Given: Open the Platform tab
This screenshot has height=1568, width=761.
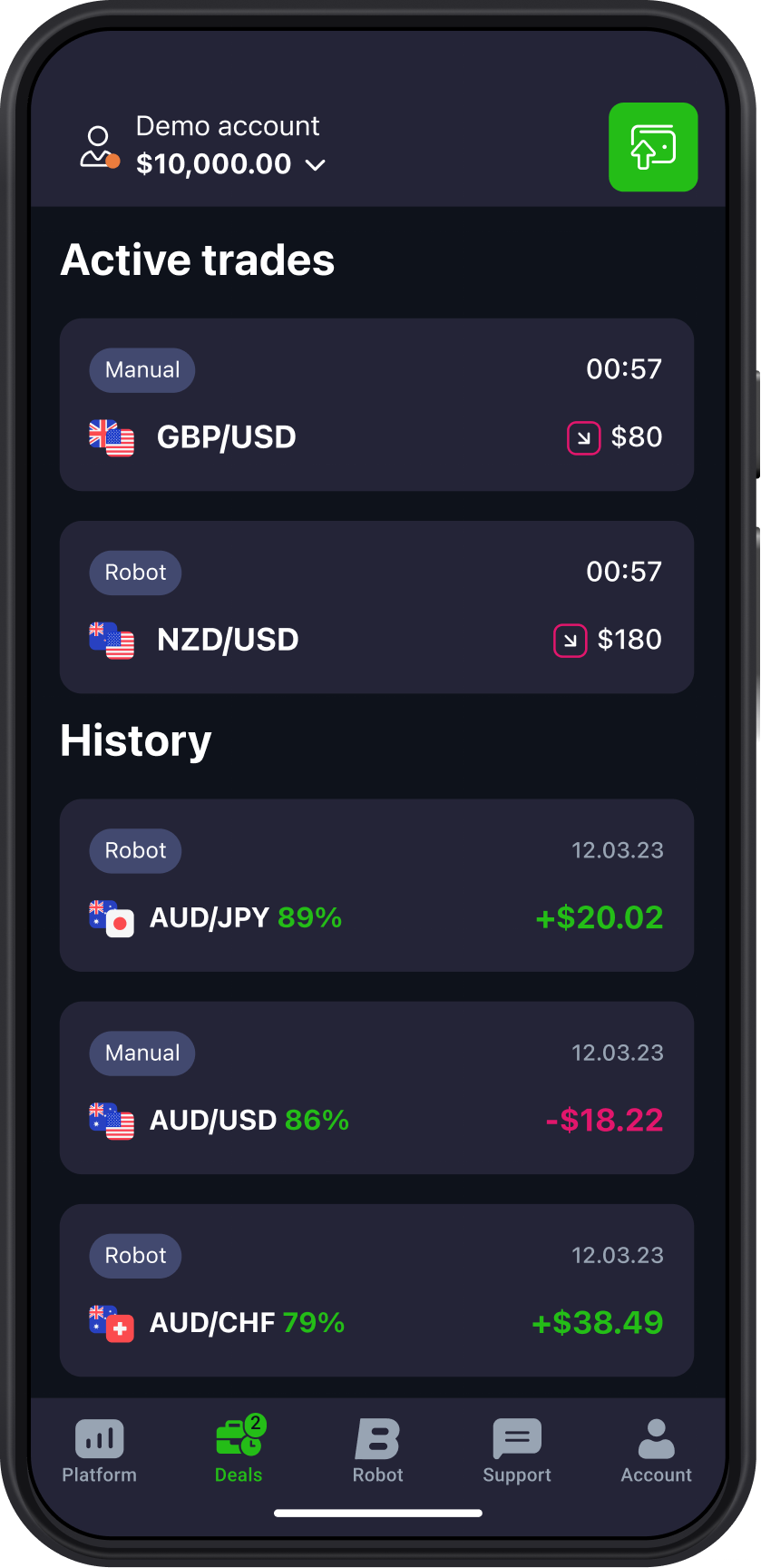Looking at the screenshot, I should [x=100, y=1450].
